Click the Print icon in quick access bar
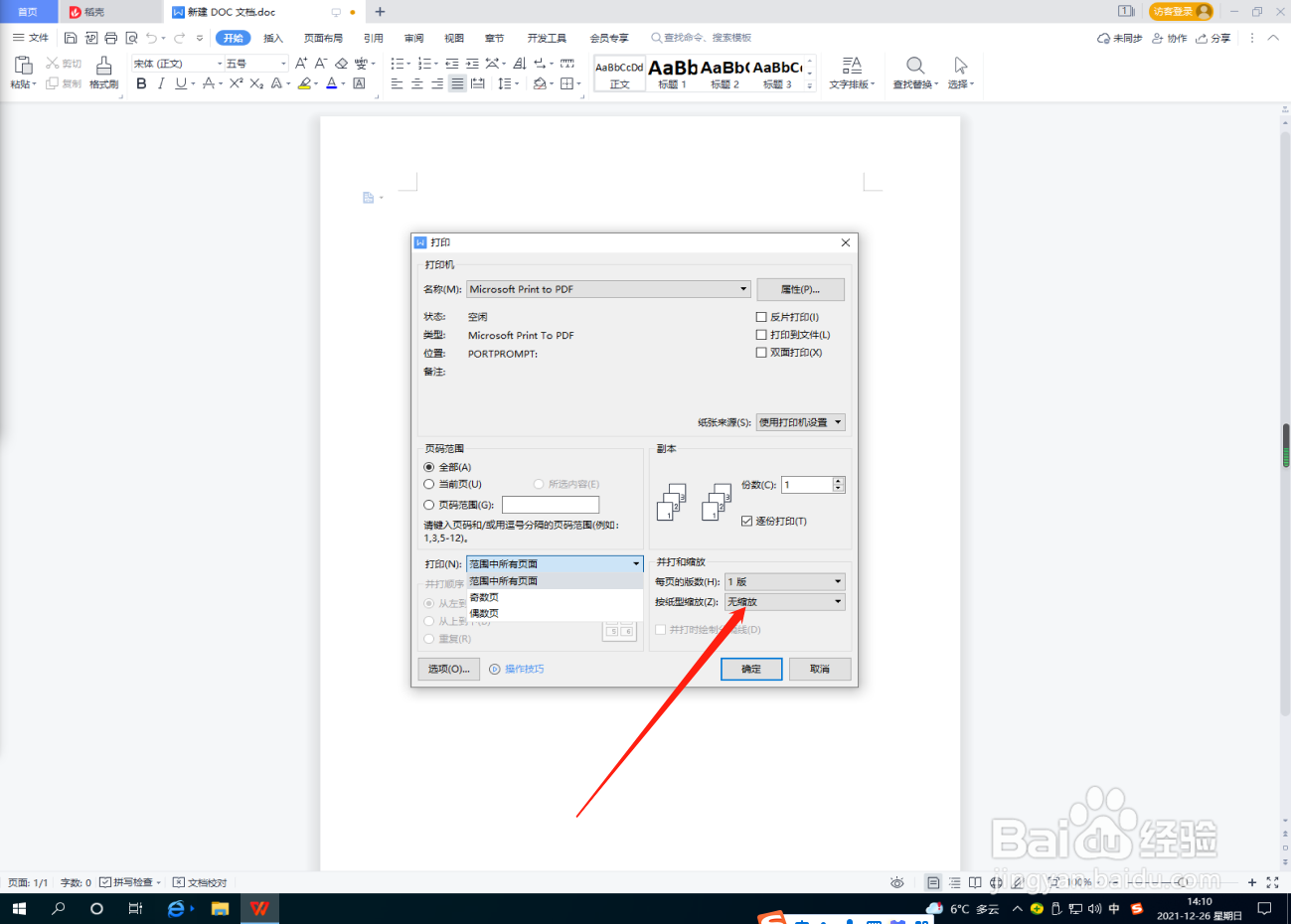This screenshot has height=924, width=1291. point(110,38)
